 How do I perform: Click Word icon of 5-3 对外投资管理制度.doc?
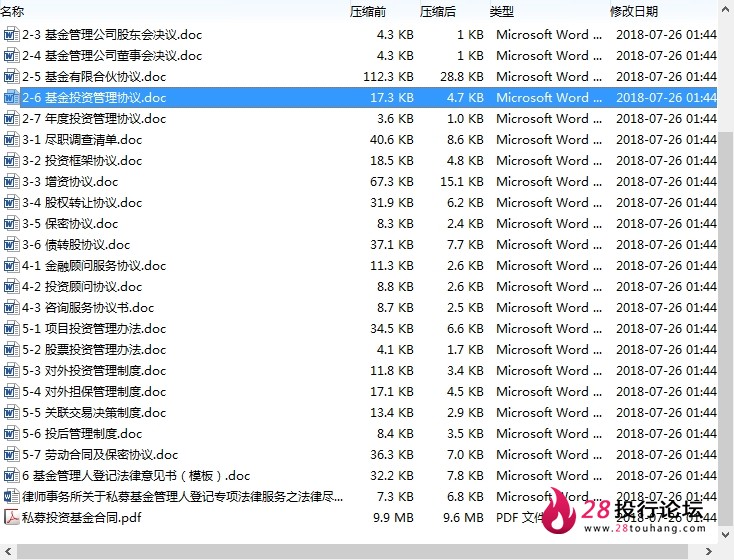pyautogui.click(x=11, y=370)
